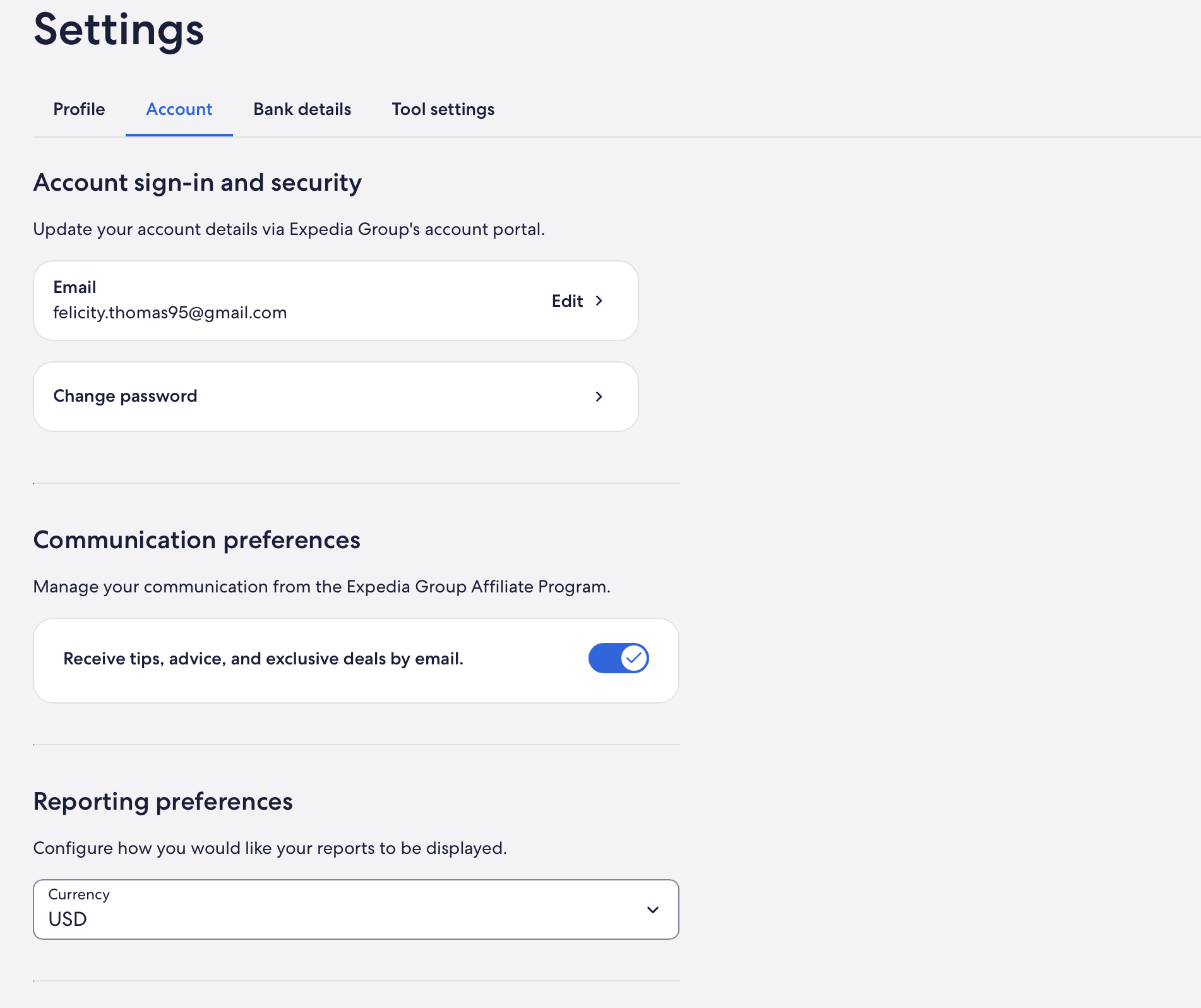Click the Communication preferences heading
The height and width of the screenshot is (1008, 1201).
point(196,540)
